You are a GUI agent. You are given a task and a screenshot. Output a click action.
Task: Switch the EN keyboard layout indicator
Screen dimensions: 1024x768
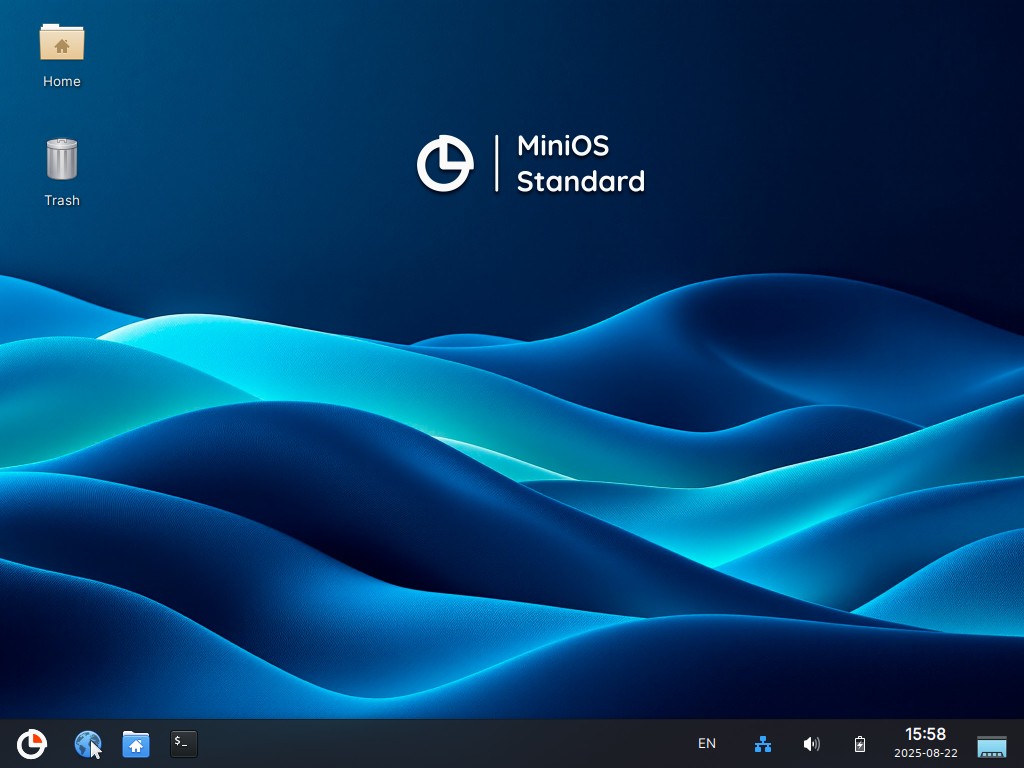(x=707, y=743)
